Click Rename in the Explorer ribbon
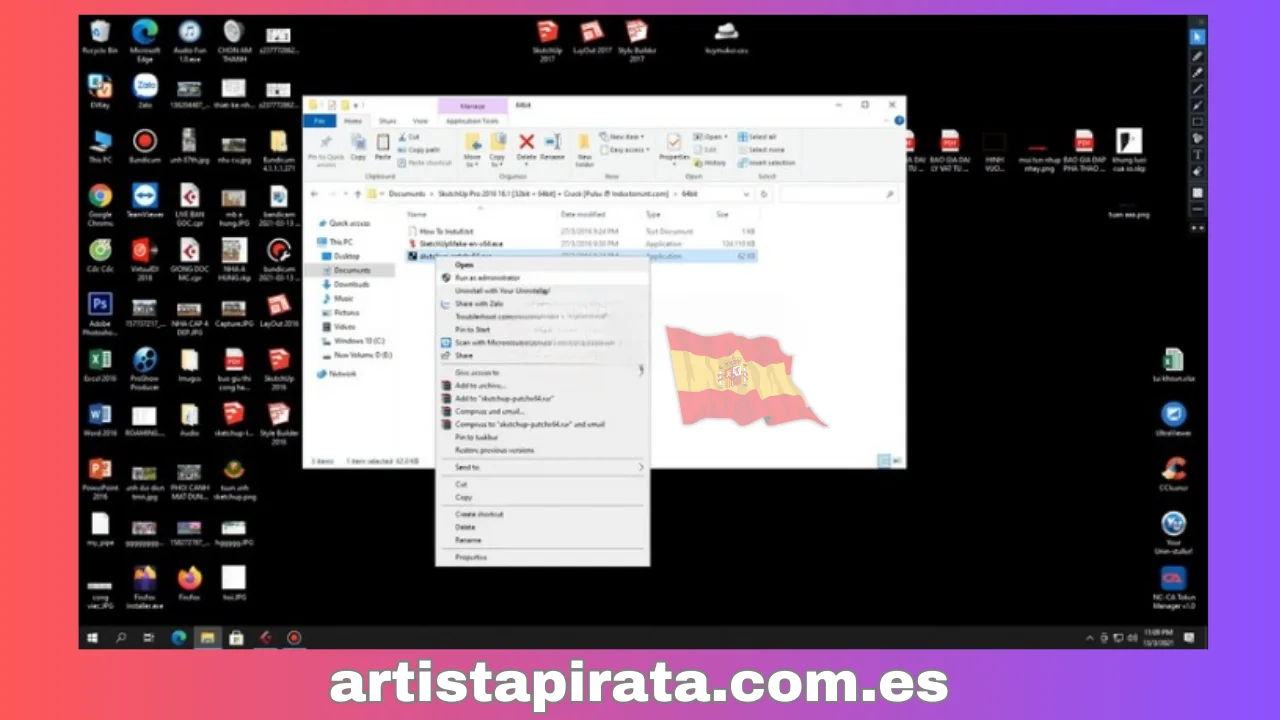Image resolution: width=1280 pixels, height=720 pixels. [x=553, y=147]
